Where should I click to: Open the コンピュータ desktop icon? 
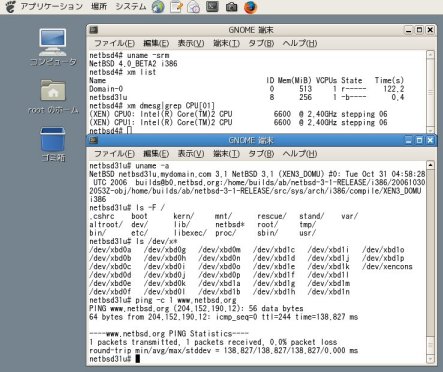(x=53, y=47)
